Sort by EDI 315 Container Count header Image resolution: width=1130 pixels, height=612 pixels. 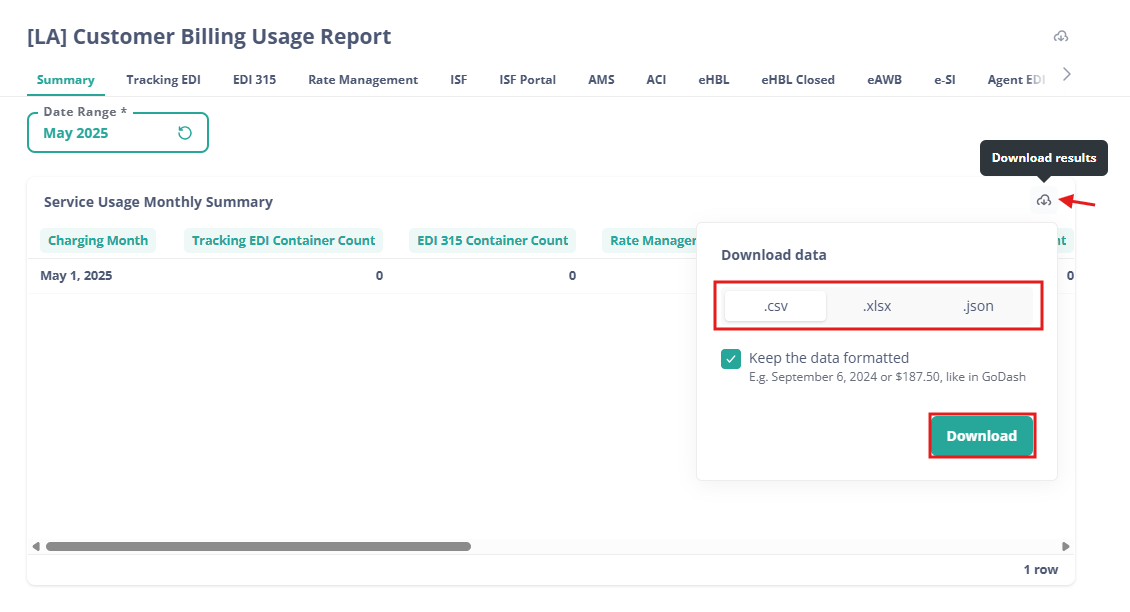pos(492,240)
